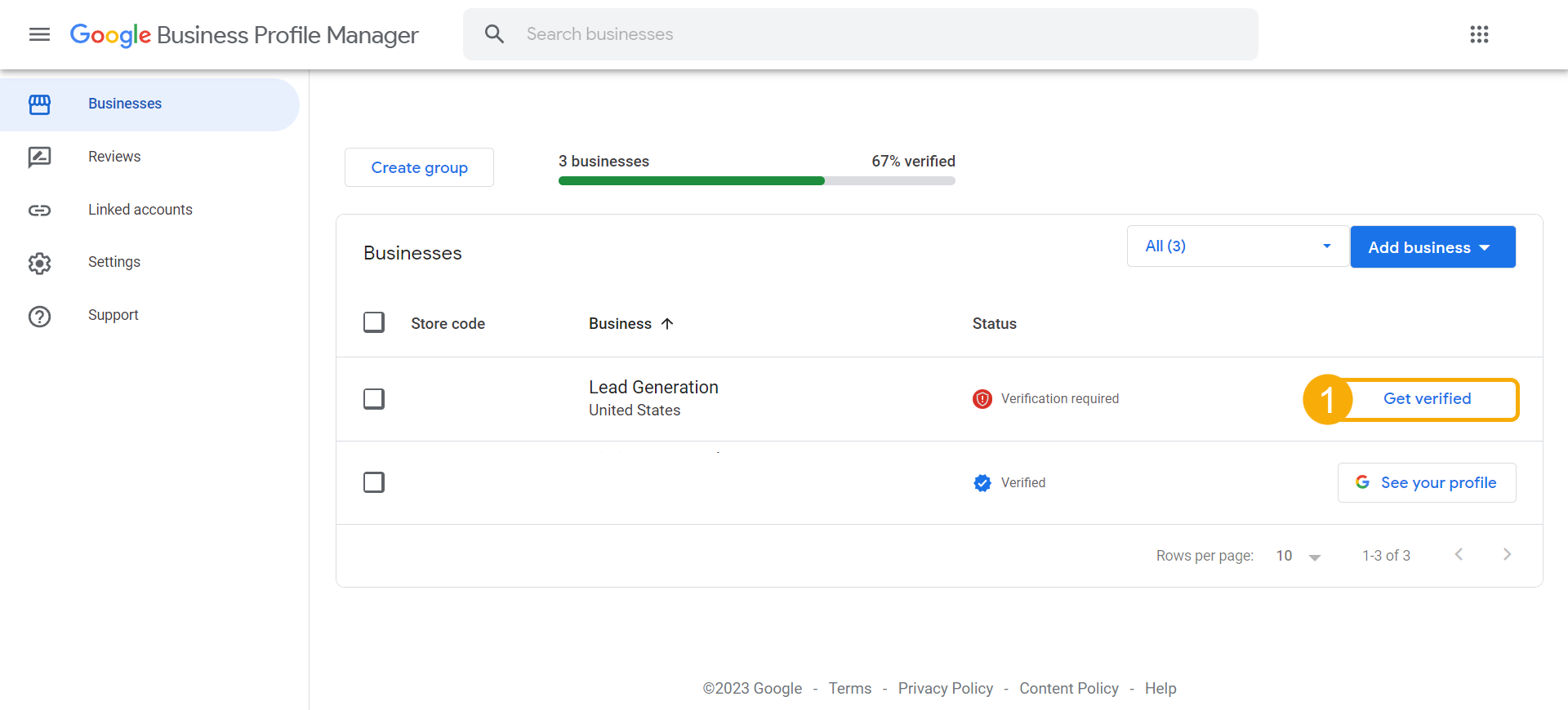Go to next page of businesses

pos(1507,555)
